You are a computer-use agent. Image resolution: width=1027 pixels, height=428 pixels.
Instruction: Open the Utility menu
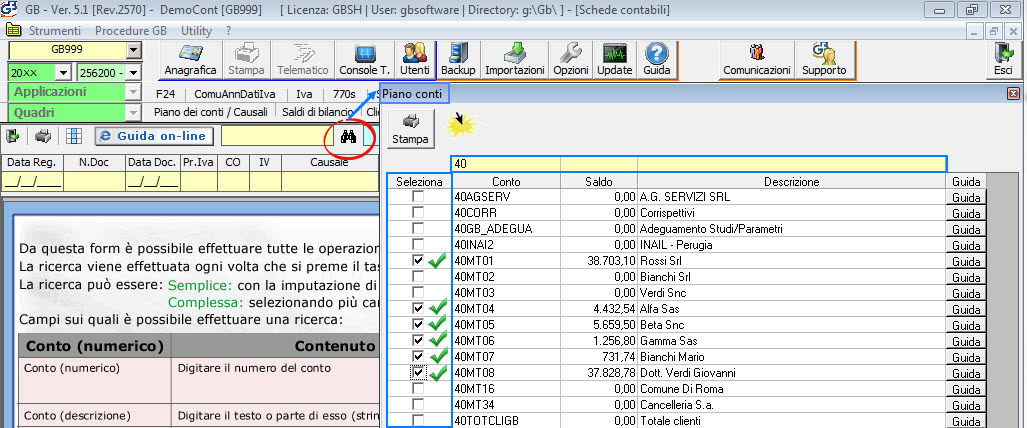196,31
